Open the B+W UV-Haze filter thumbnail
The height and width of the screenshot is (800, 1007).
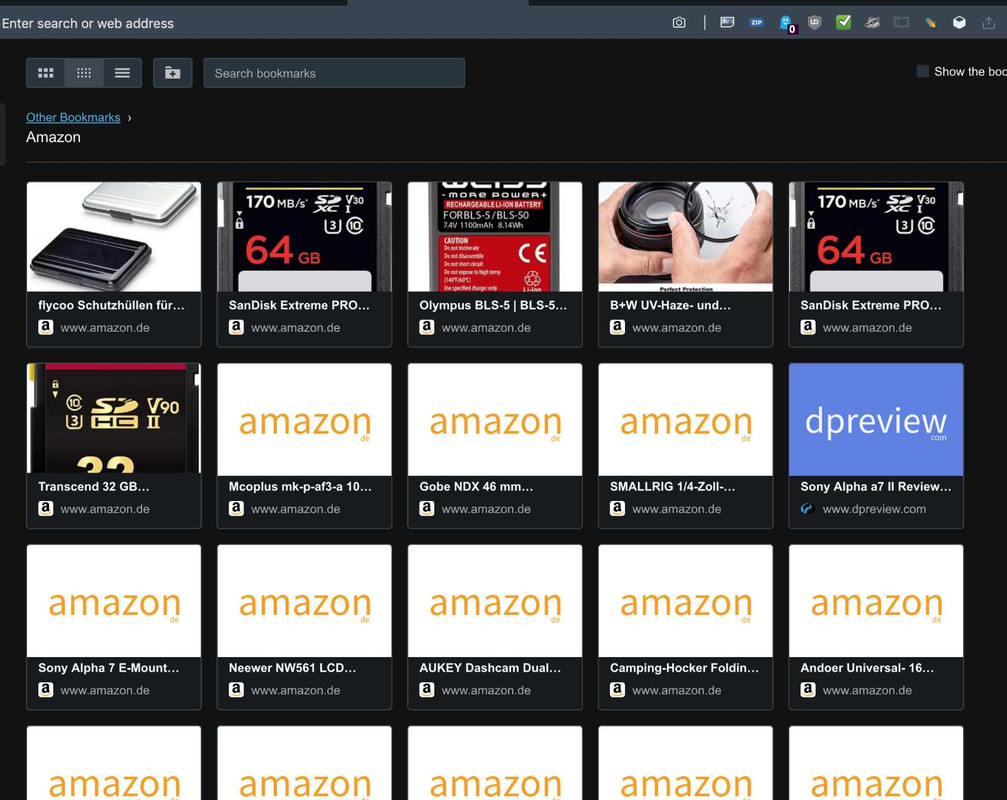coord(685,237)
